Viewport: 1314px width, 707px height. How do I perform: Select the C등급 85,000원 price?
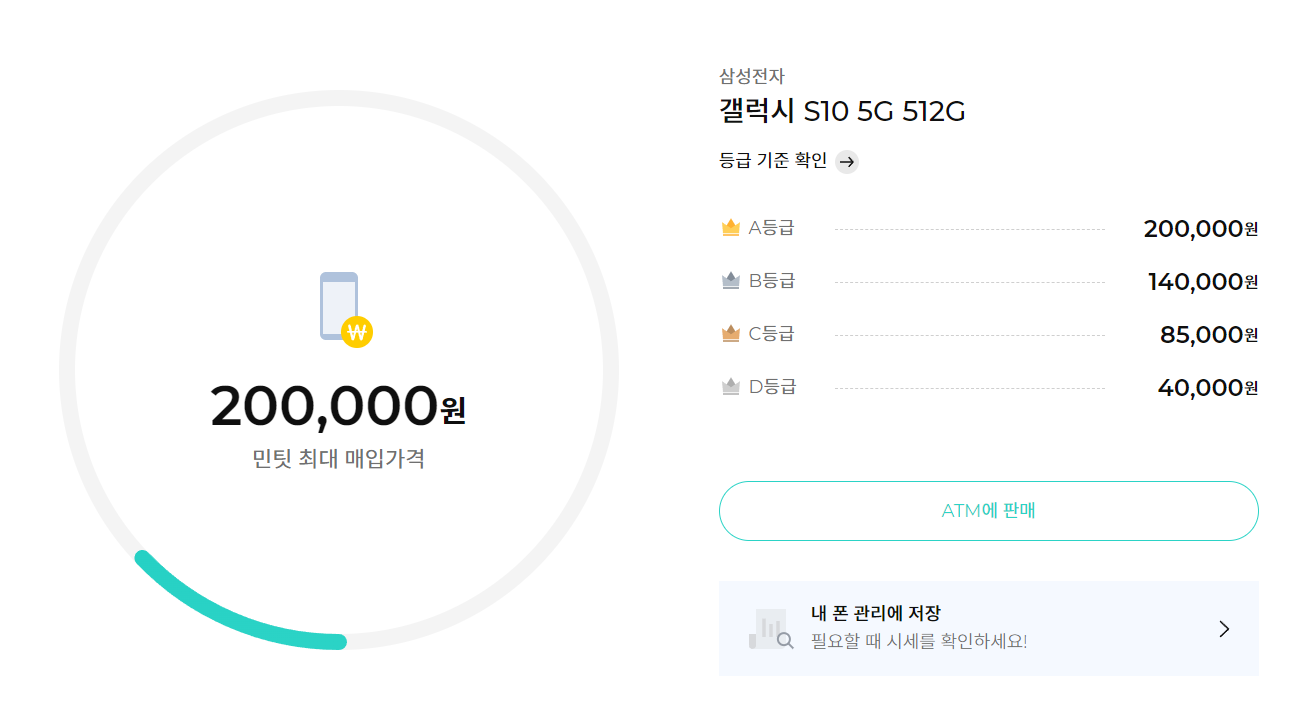tap(1209, 335)
